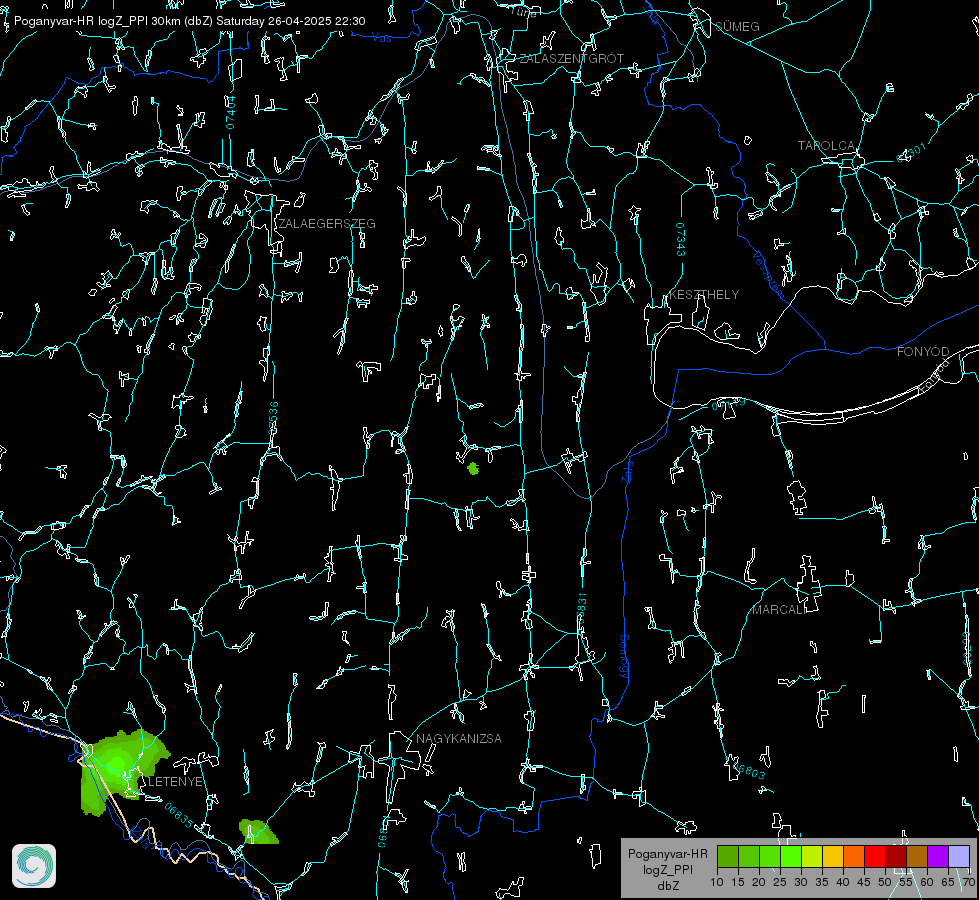Click the NAGYKANIZSA town label

pos(459,739)
